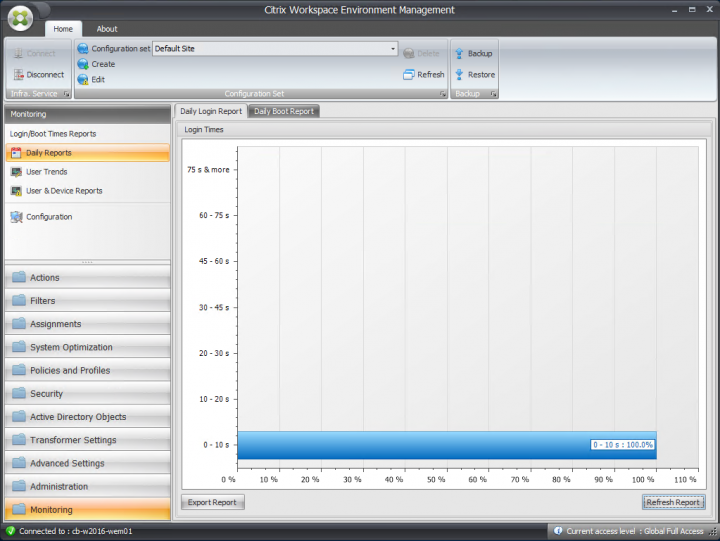Viewport: 720px width, 541px height.
Task: Expand the Configuration Set group launcher
Action: tap(442, 94)
